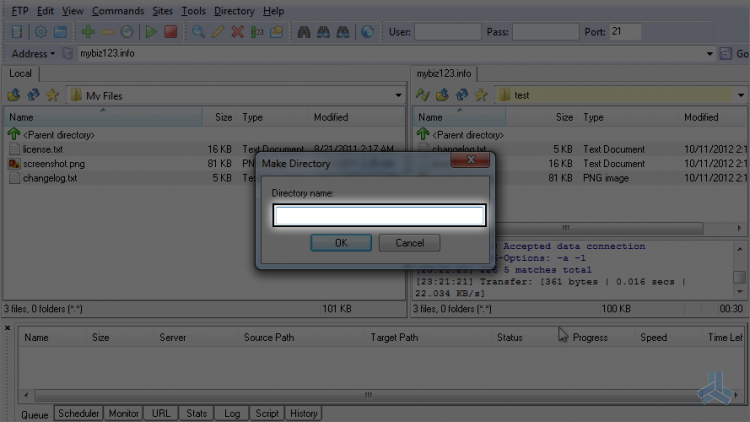Click OK in Make Directory dialog
The width and height of the screenshot is (750, 422).
point(341,243)
